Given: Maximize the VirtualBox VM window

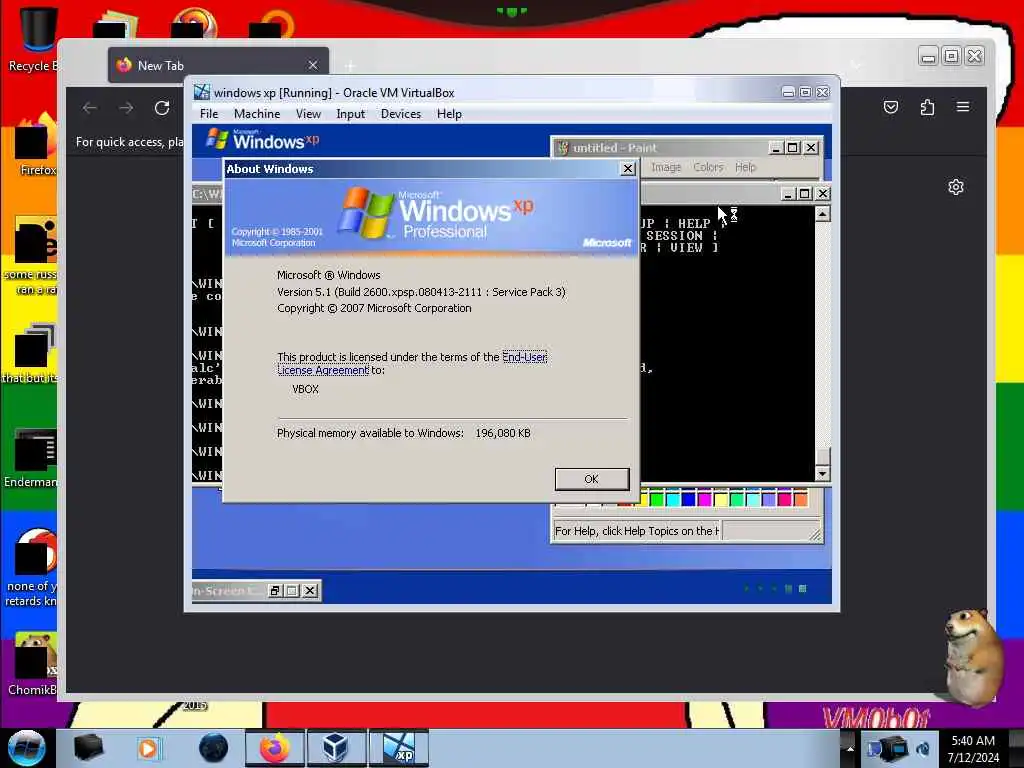Looking at the screenshot, I should coord(805,93).
